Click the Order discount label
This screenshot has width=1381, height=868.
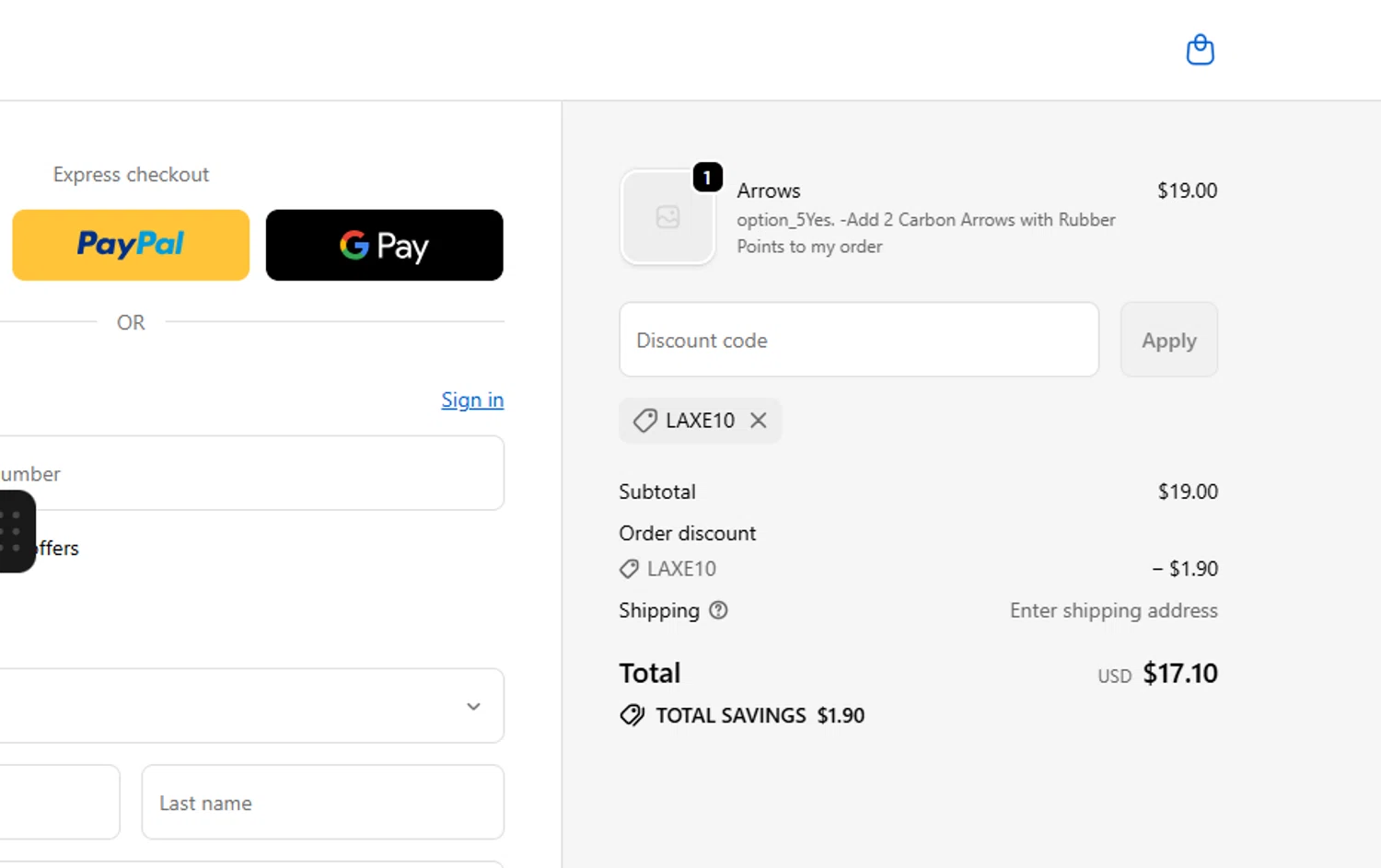(687, 533)
